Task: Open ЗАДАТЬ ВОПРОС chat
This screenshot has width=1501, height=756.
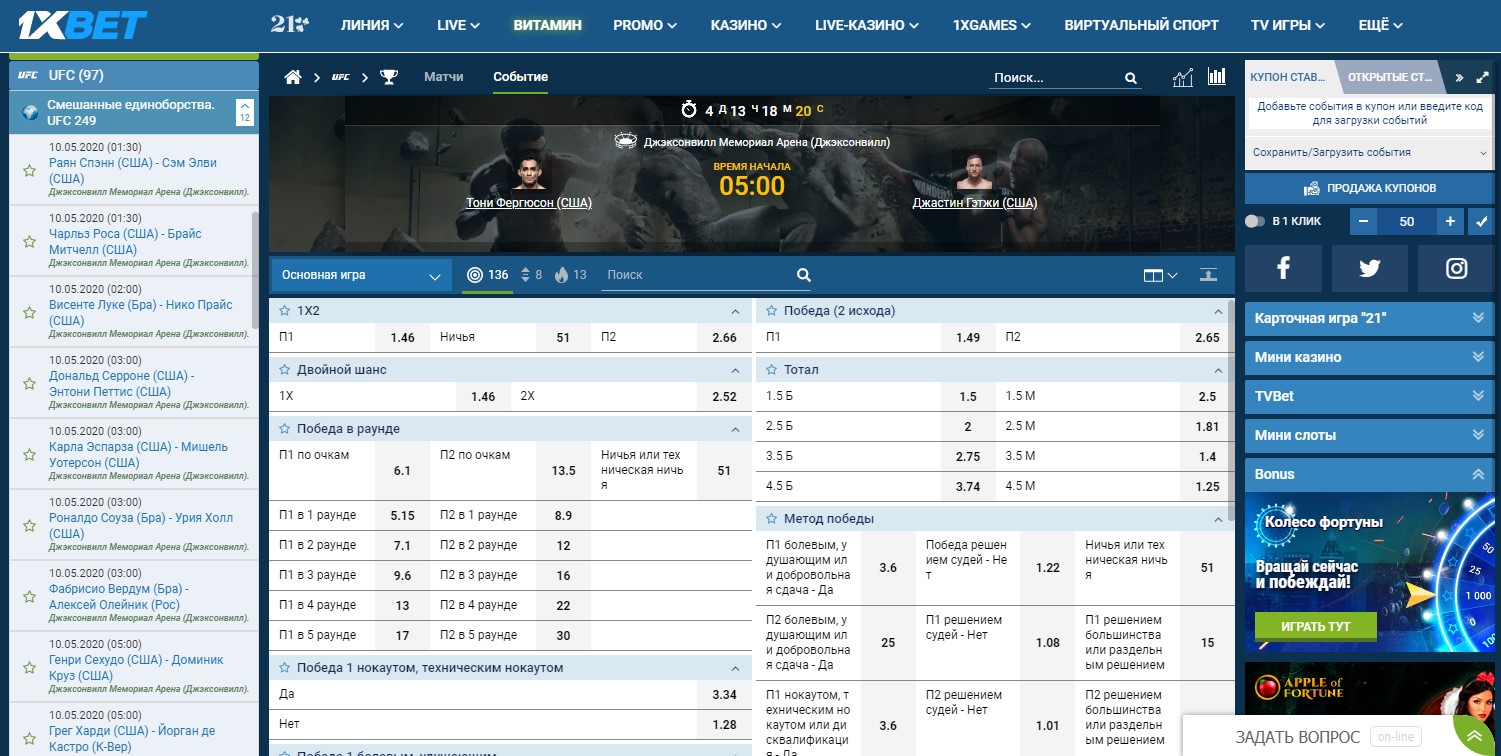Action: click(x=1297, y=737)
